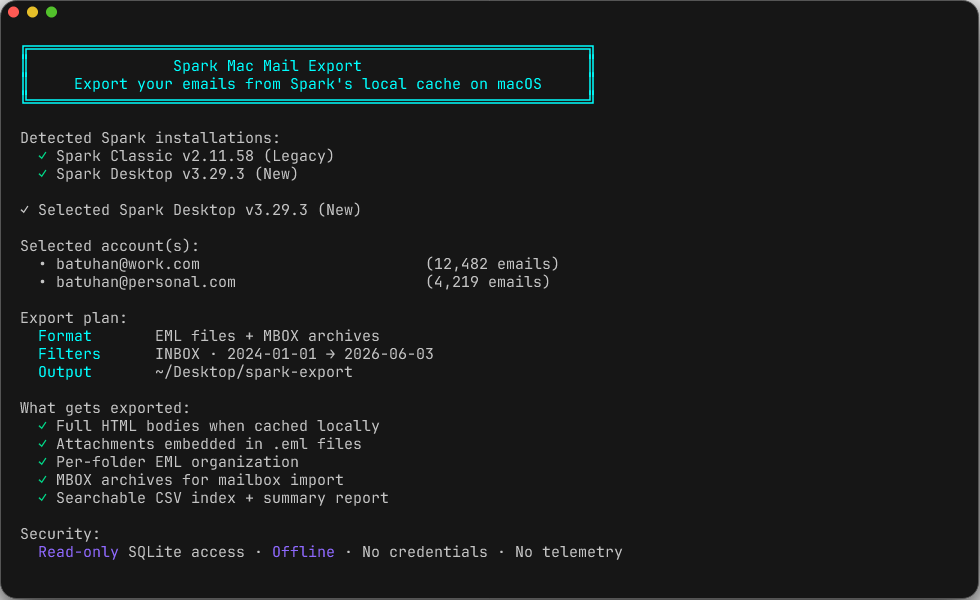
Task: Click the Output label in export plan
Action: pos(65,372)
